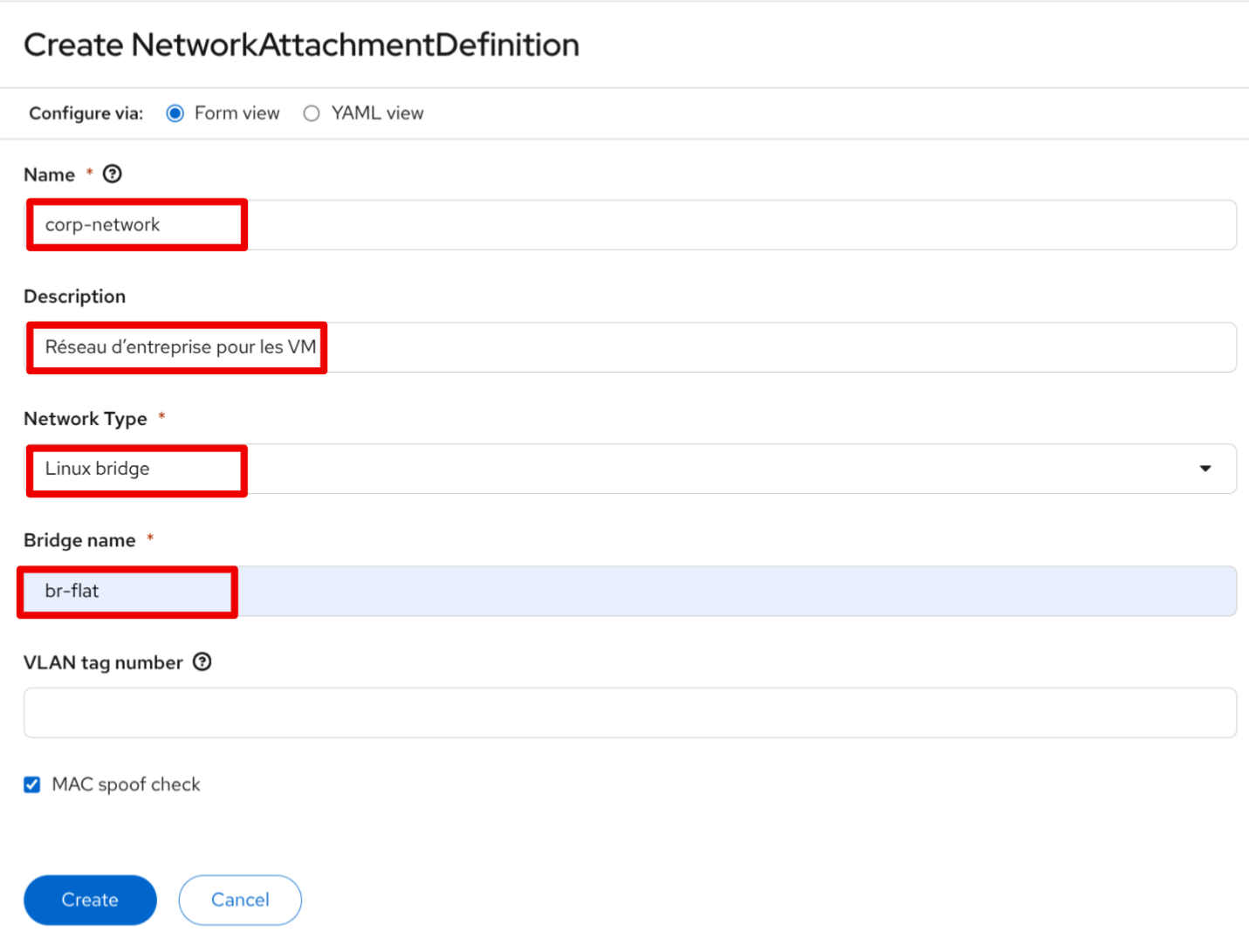Open the Network Type dropdown showing Linux bridge

(x=628, y=469)
